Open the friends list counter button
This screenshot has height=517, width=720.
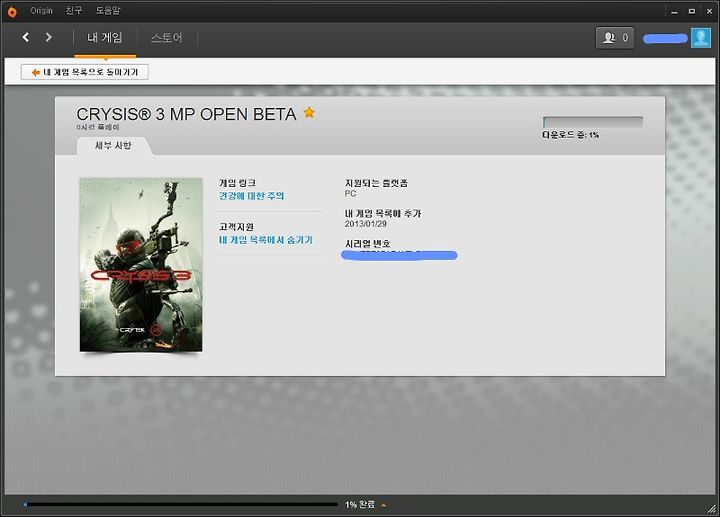click(615, 38)
